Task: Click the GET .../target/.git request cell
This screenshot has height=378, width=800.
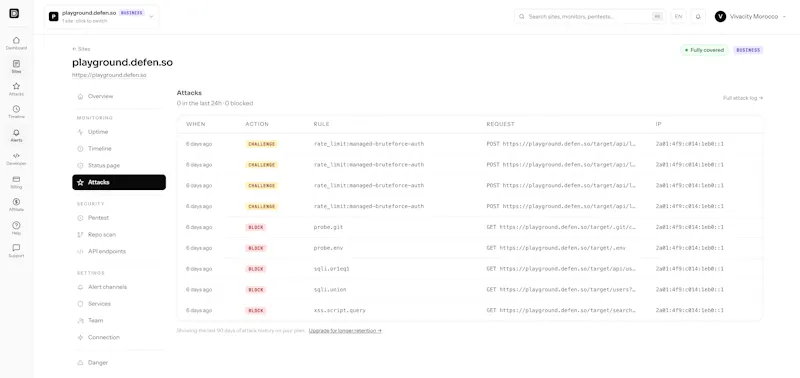Action: [x=561, y=227]
